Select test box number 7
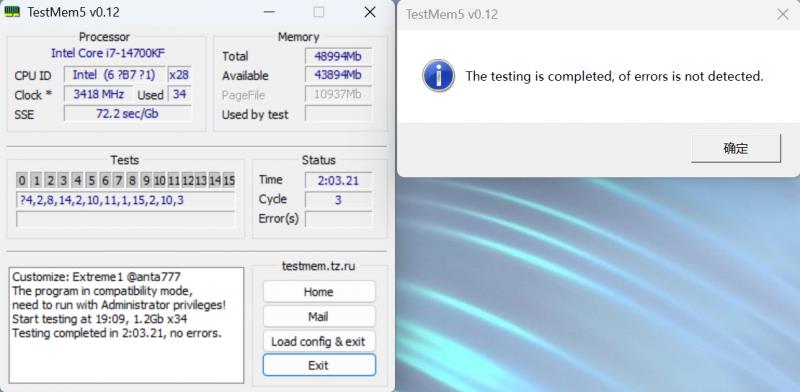 tap(119, 180)
